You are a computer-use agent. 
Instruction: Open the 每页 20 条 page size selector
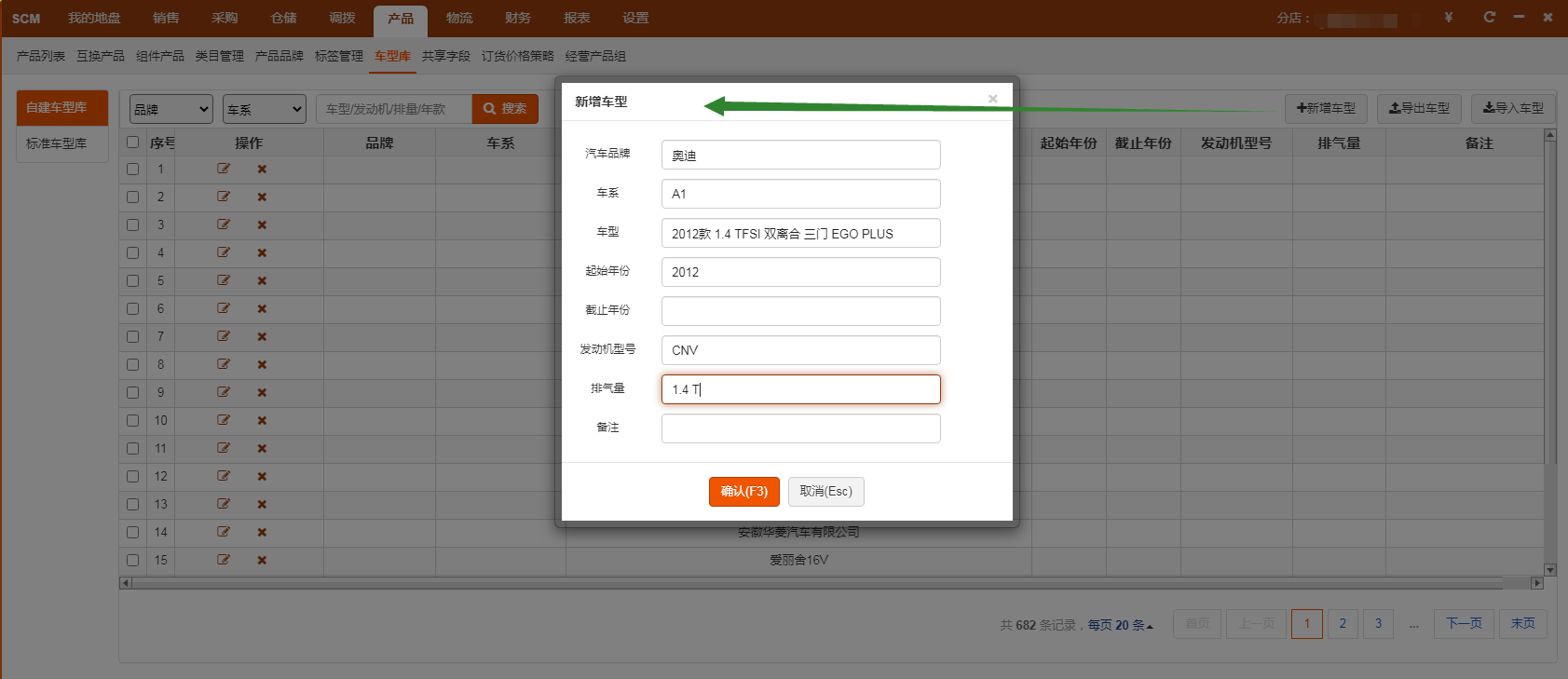[x=1121, y=625]
